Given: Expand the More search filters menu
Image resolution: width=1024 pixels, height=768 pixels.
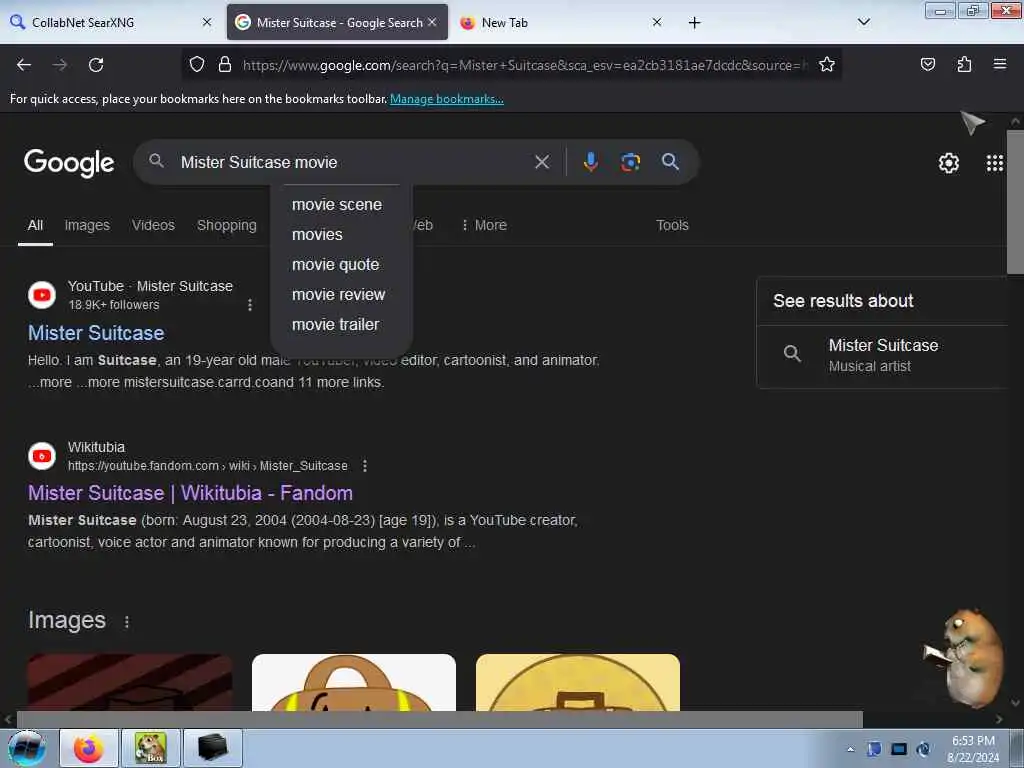Looking at the screenshot, I should pos(484,225).
